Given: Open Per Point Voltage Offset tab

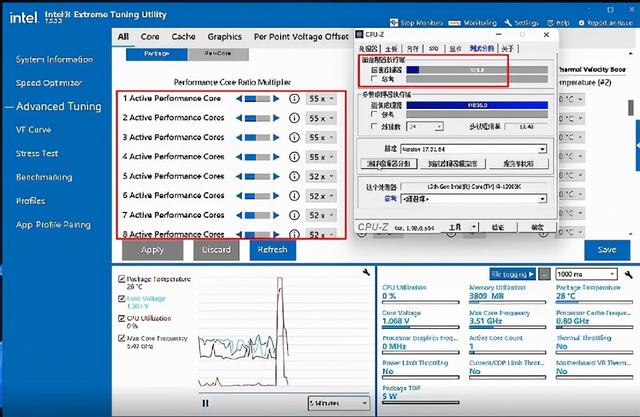Looking at the screenshot, I should (x=301, y=37).
